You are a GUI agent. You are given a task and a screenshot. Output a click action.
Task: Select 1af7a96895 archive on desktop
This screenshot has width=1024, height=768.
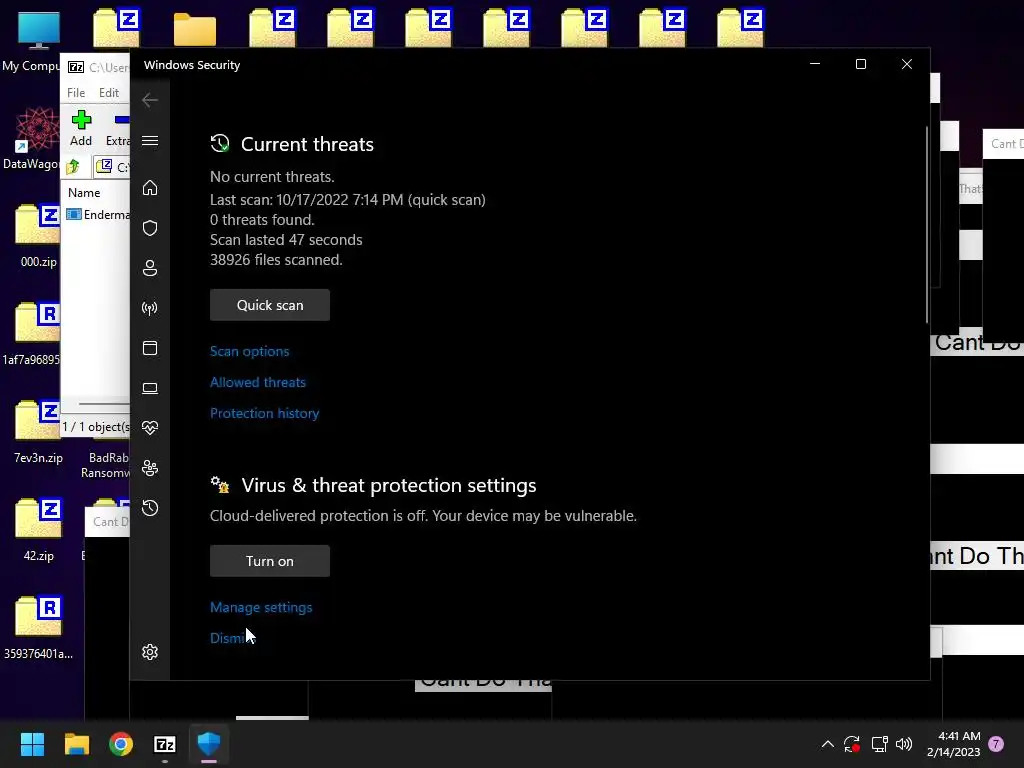point(31,334)
